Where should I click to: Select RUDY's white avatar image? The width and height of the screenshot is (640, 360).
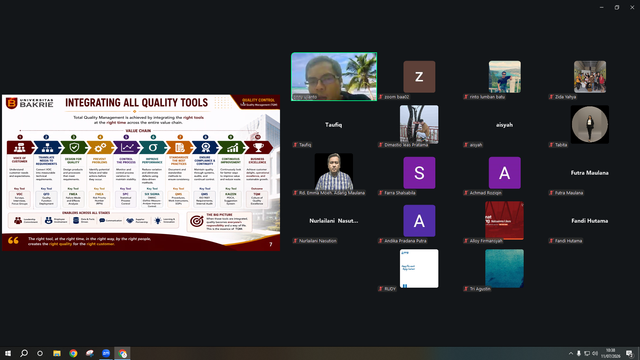pyautogui.click(x=419, y=268)
